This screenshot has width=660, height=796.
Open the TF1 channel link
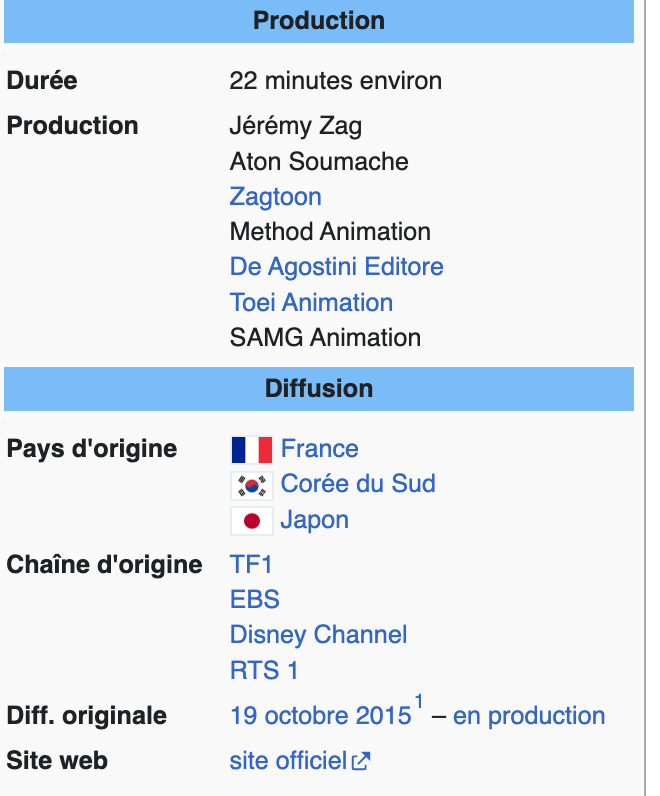(x=251, y=565)
